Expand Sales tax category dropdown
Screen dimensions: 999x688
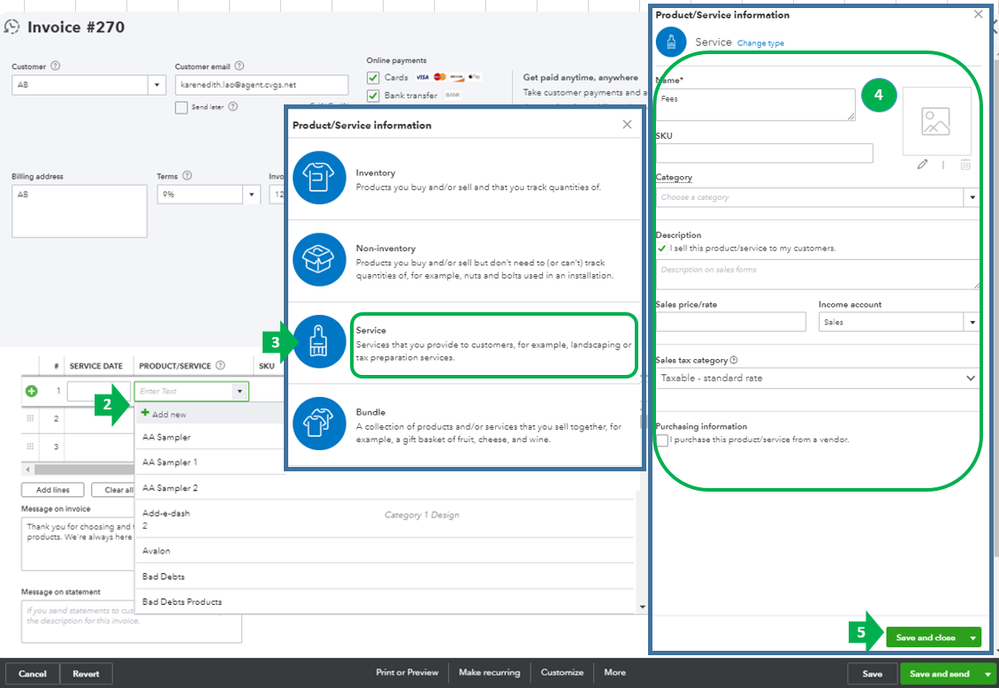(x=970, y=378)
